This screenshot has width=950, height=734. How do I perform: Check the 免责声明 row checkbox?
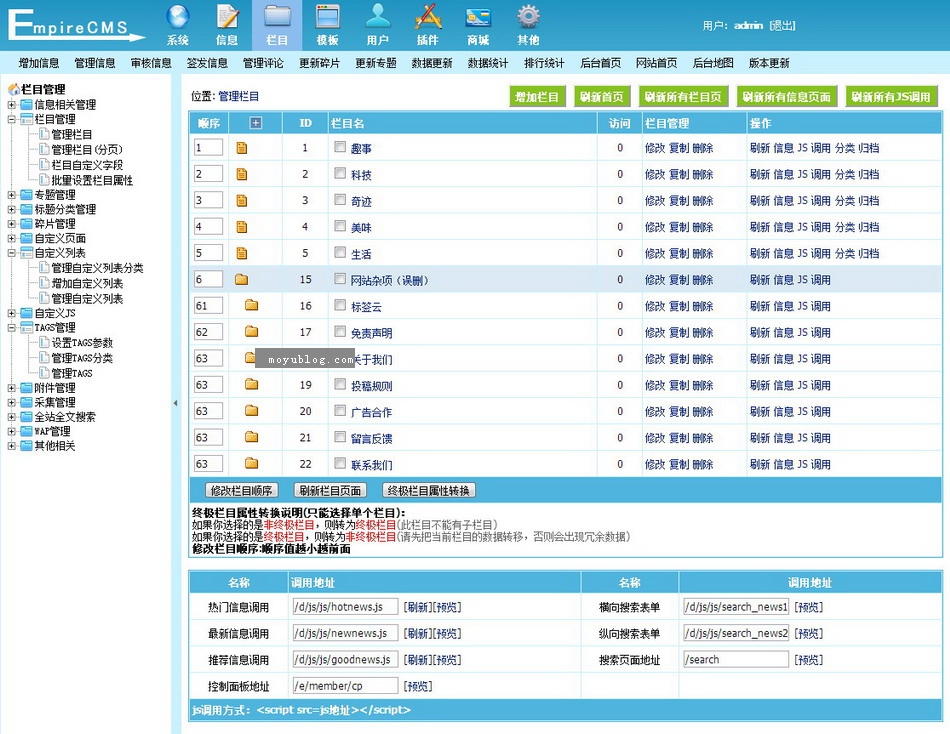340,332
